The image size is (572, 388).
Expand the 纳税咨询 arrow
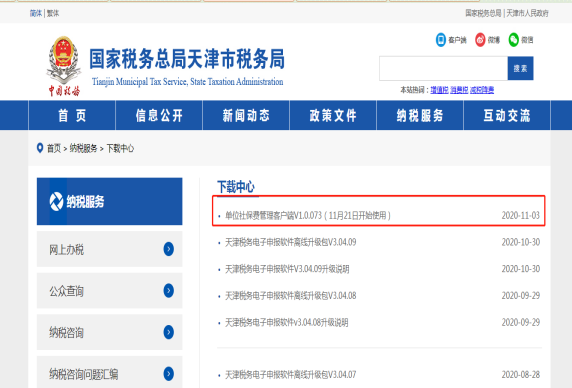click(x=169, y=332)
